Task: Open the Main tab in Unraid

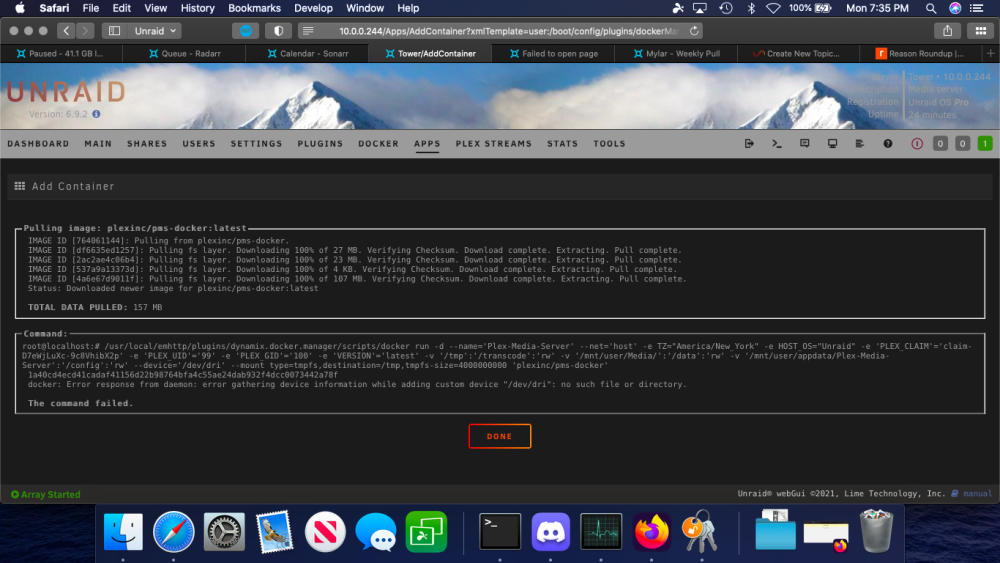Action: (x=98, y=144)
